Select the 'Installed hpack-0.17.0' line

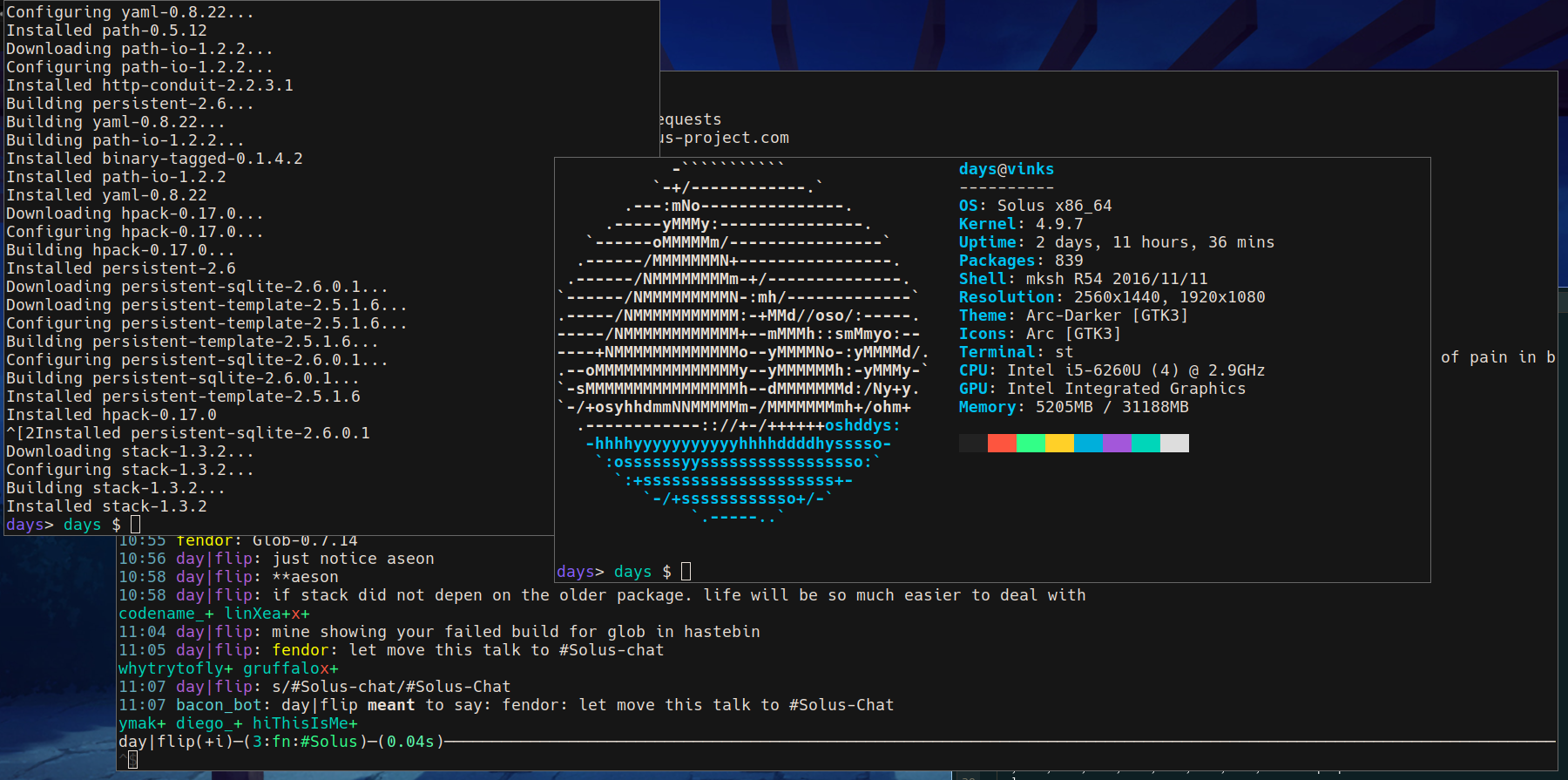[x=112, y=415]
